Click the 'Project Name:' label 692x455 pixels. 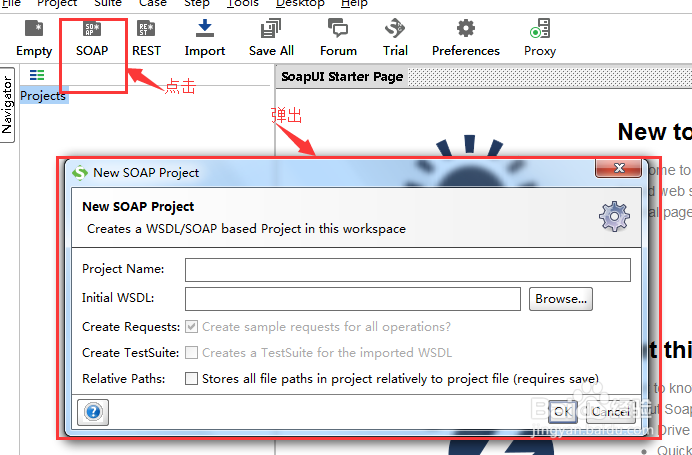click(123, 269)
